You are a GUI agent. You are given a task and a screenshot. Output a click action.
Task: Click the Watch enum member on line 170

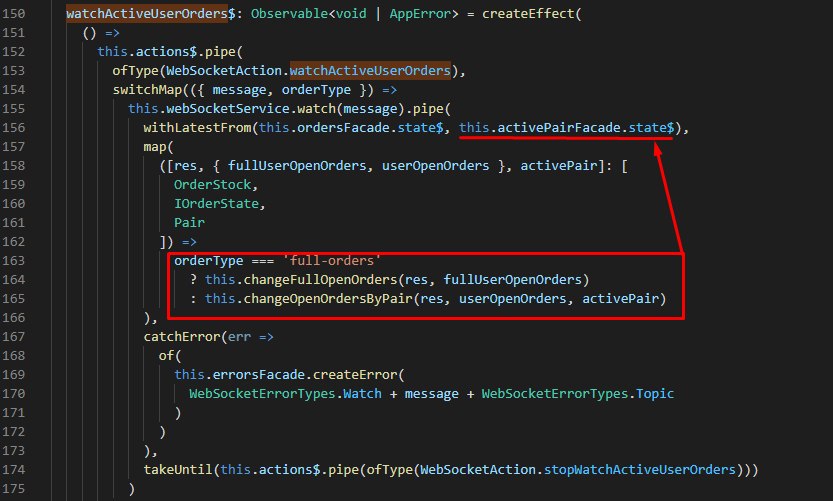pyautogui.click(x=362, y=394)
